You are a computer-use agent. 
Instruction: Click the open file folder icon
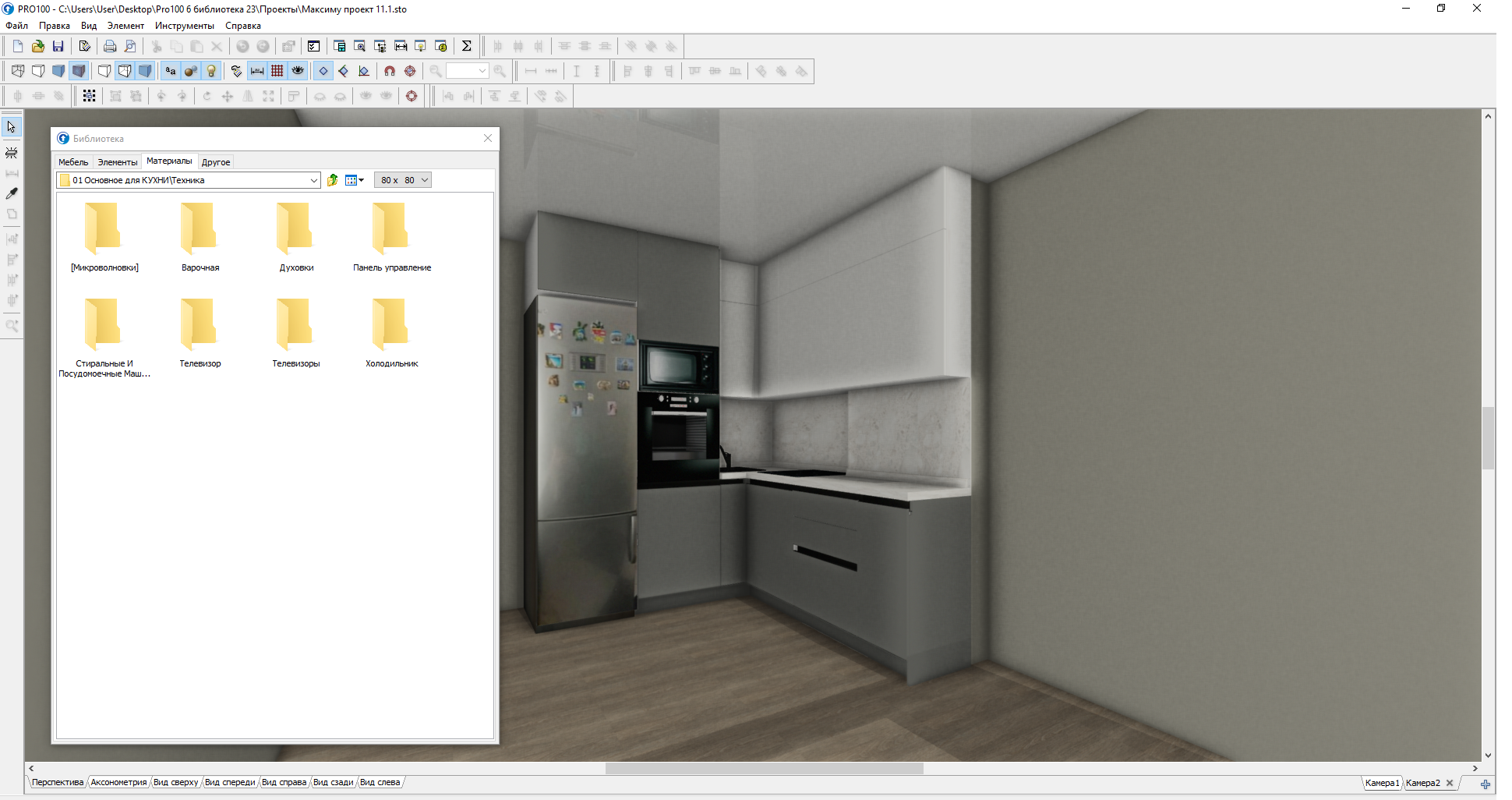(37, 46)
